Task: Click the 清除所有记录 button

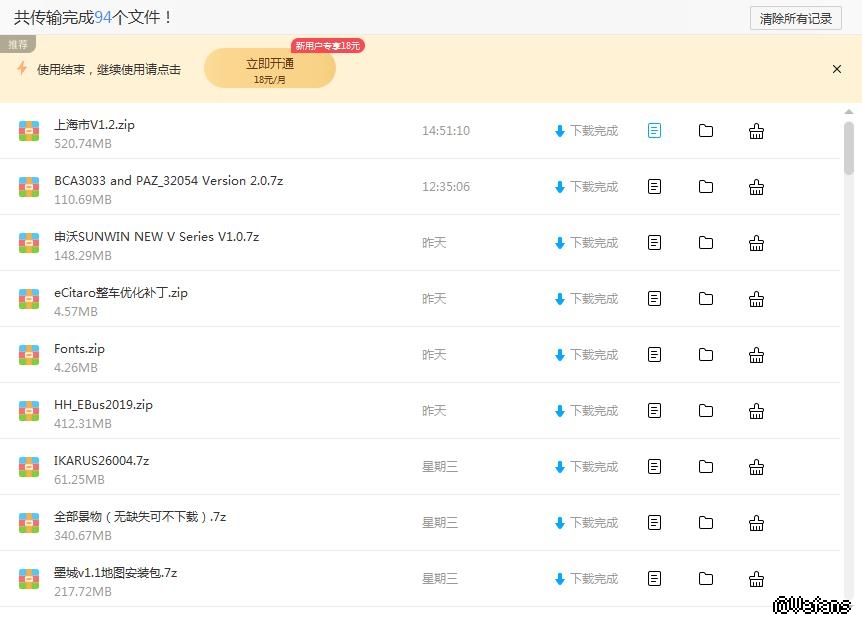Action: [x=795, y=19]
